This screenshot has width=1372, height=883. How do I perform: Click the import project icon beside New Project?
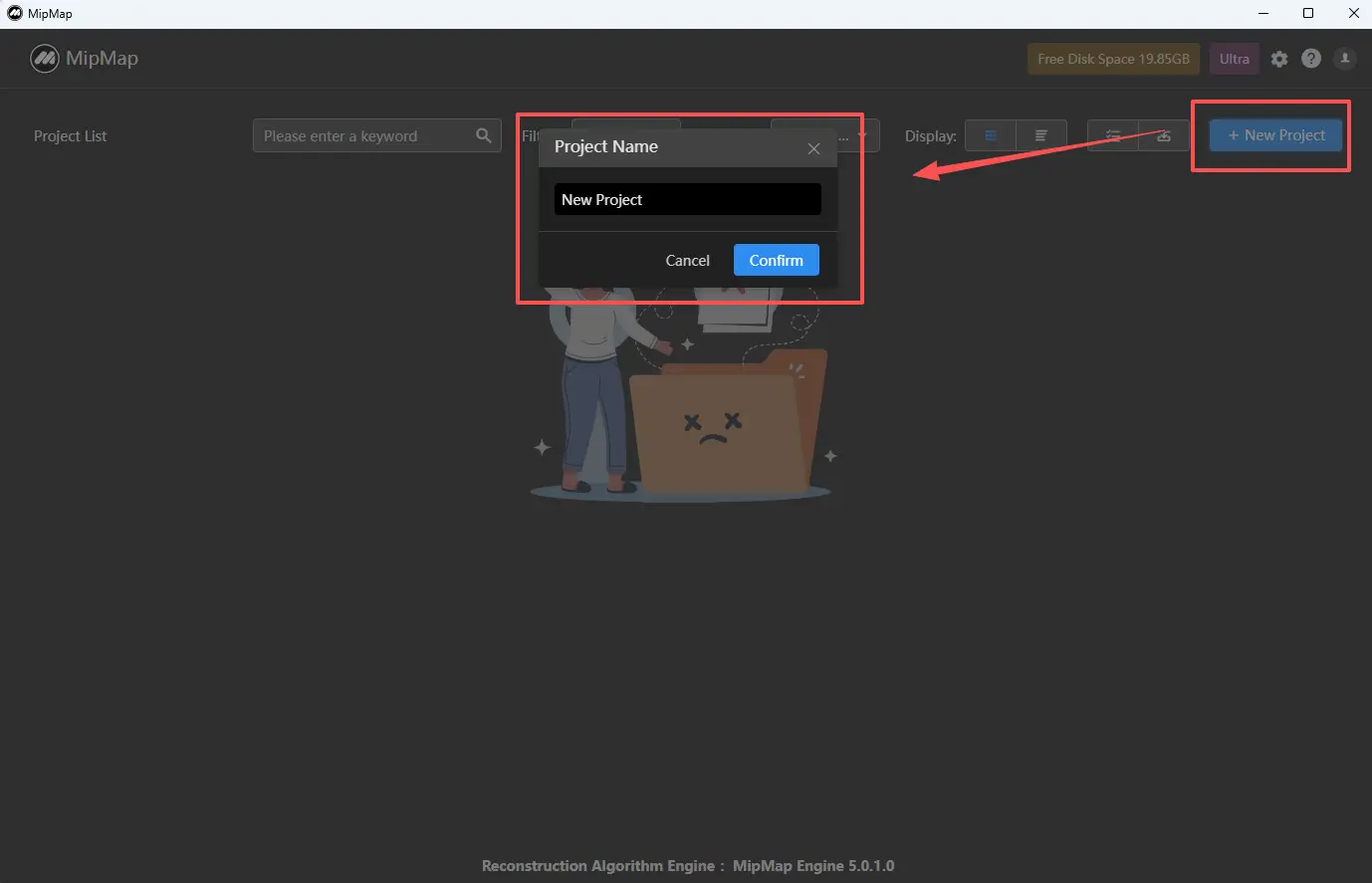point(1163,135)
